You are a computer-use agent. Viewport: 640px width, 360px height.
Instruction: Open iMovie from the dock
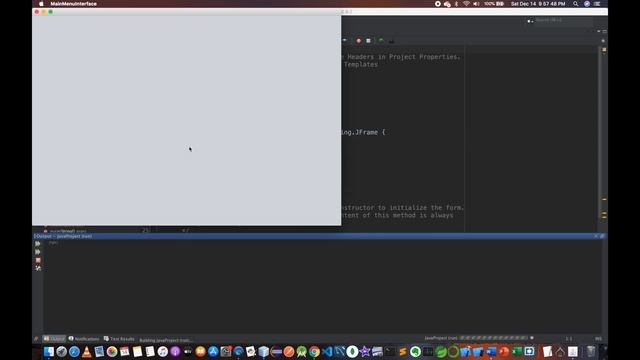coord(365,351)
